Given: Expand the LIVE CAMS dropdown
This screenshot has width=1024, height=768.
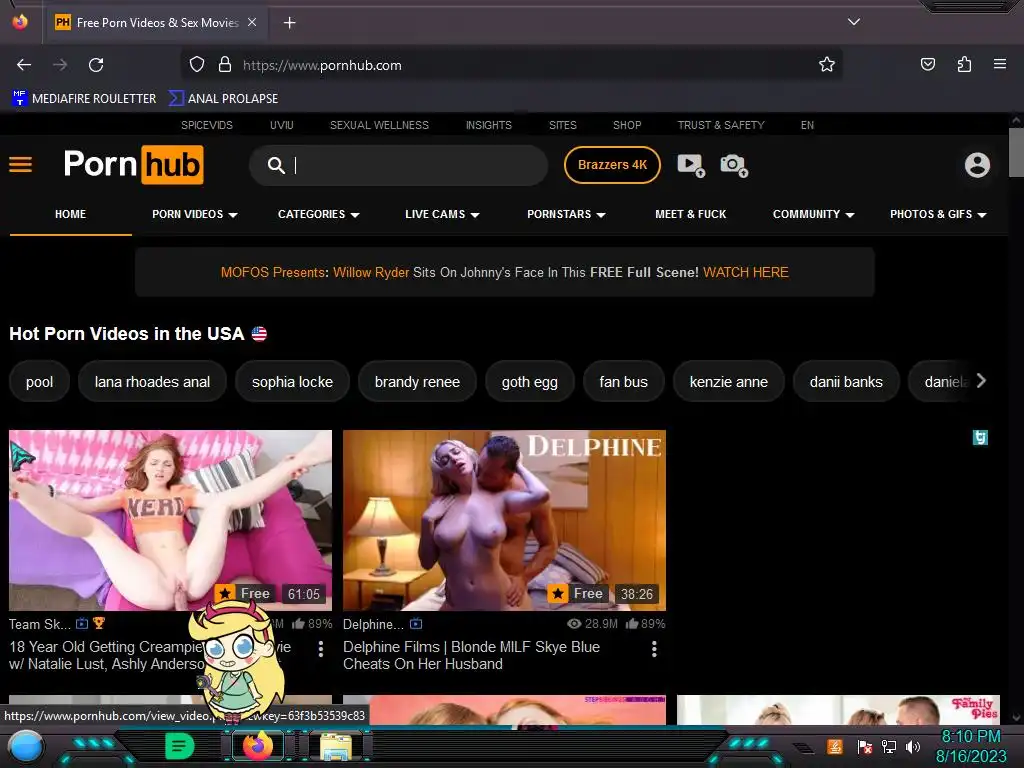Looking at the screenshot, I should [442, 214].
